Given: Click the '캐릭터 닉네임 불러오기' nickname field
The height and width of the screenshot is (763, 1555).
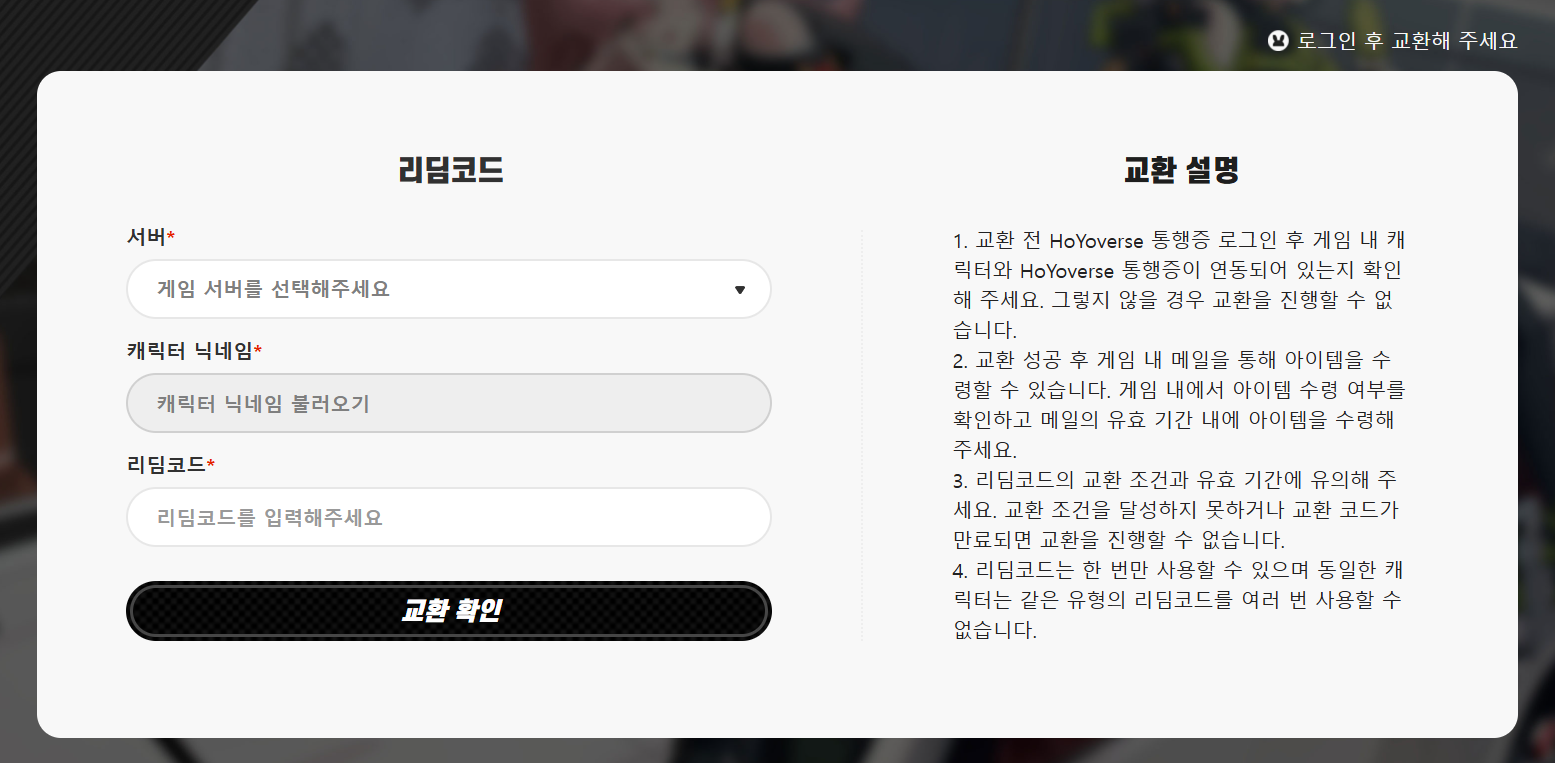Looking at the screenshot, I should (x=449, y=403).
